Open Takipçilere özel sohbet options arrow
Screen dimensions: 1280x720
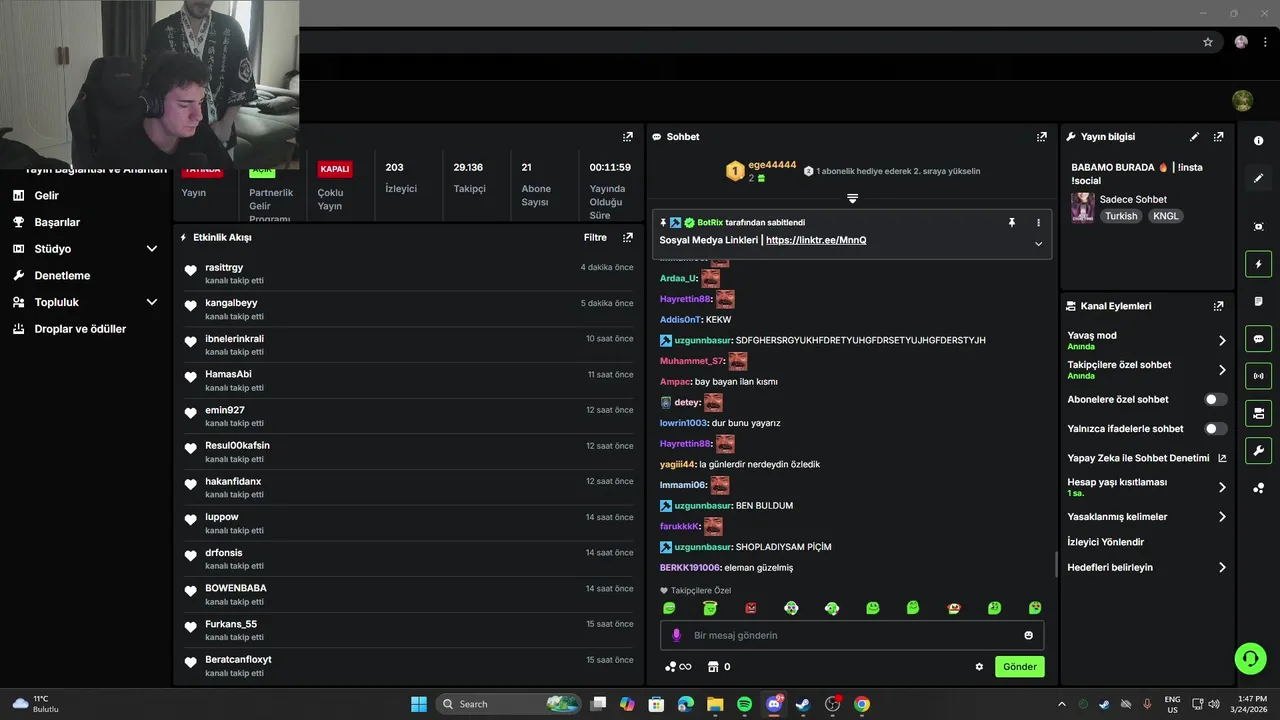point(1222,370)
